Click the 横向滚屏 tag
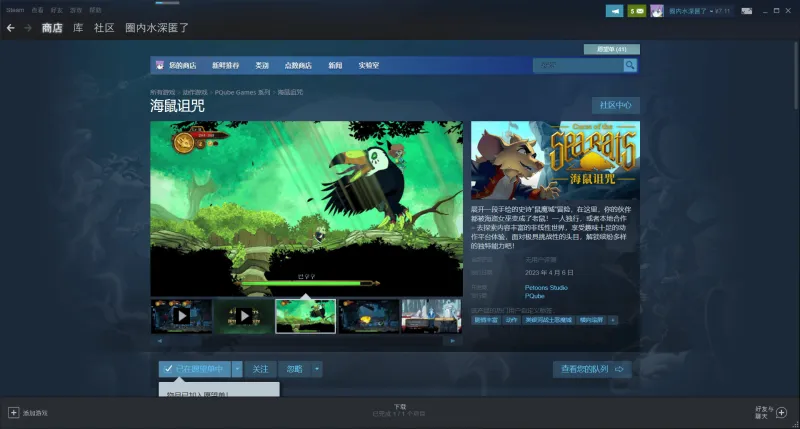The height and width of the screenshot is (429, 800). 591,320
